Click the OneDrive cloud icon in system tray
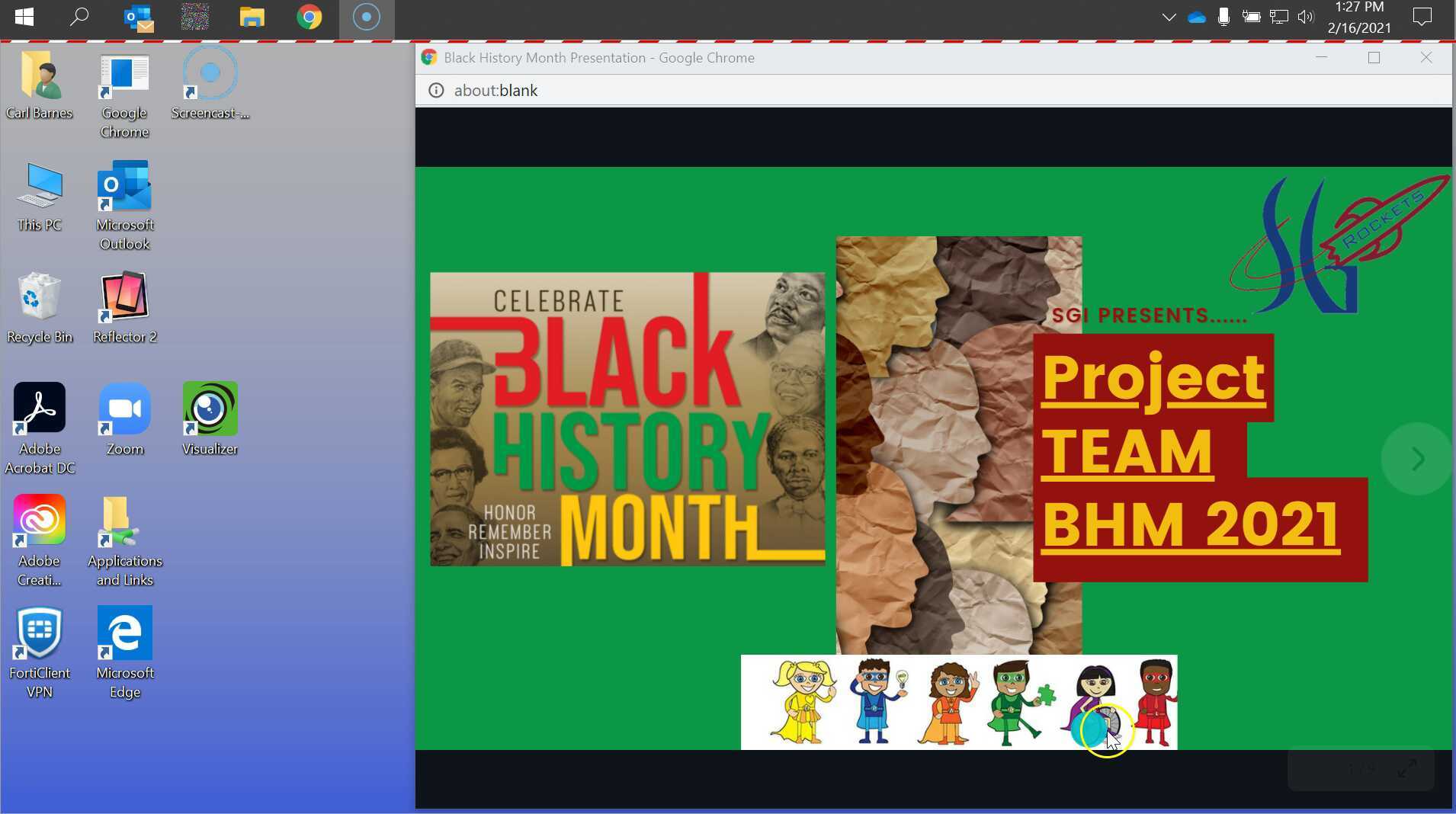Image resolution: width=1456 pixels, height=814 pixels. pos(1197,17)
